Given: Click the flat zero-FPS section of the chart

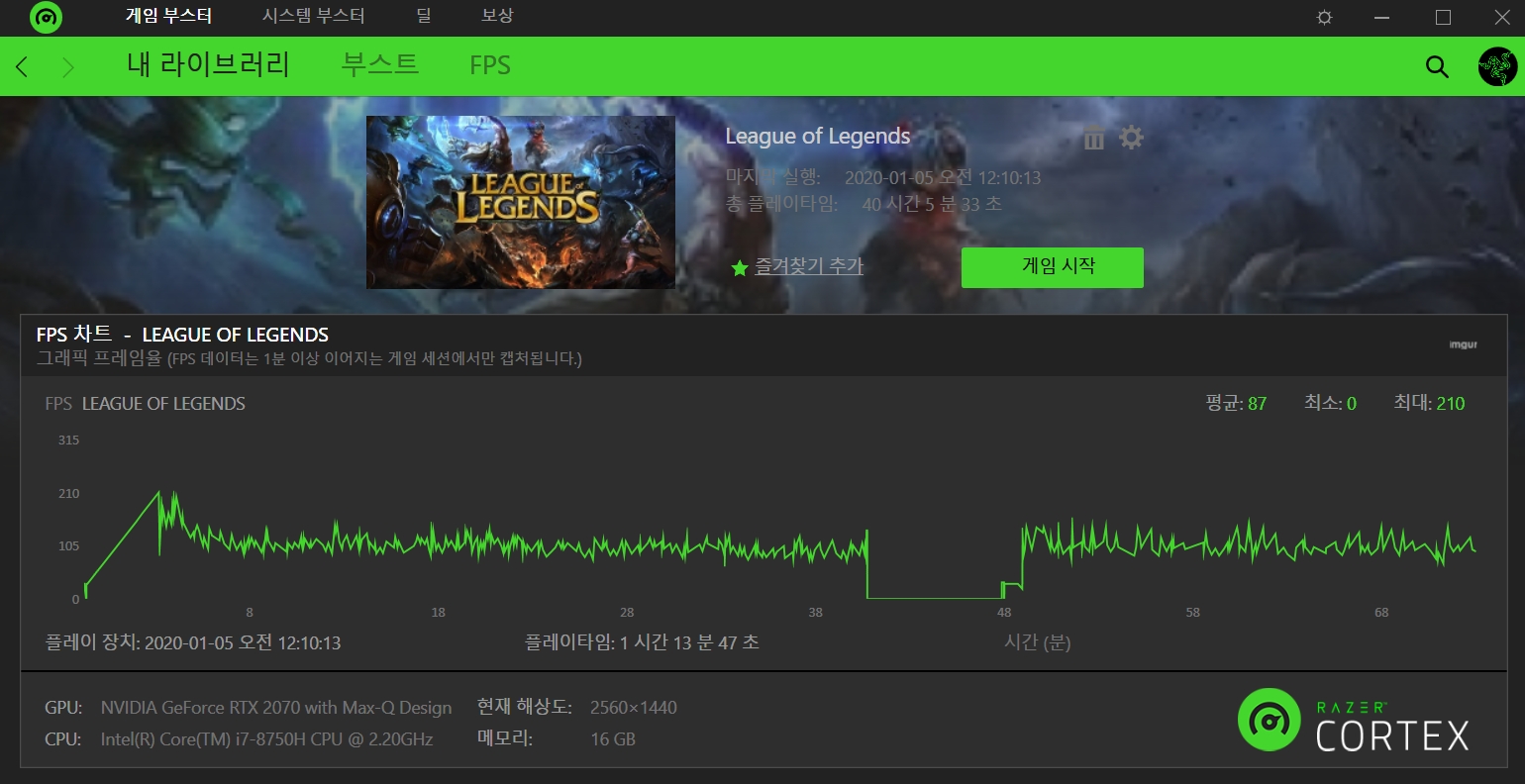Looking at the screenshot, I should 934,598.
